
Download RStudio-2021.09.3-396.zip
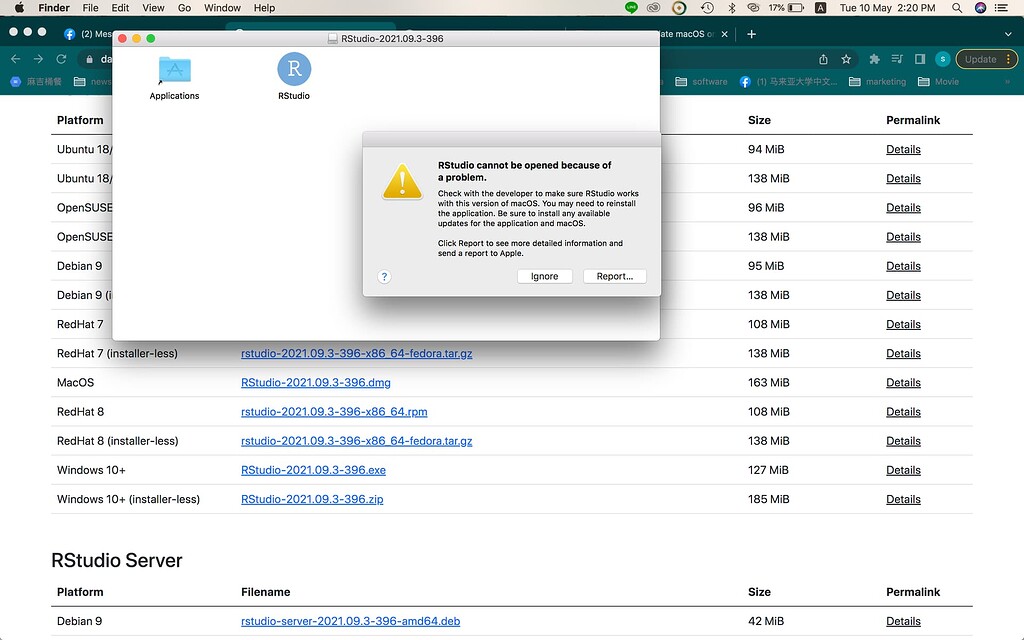(312, 500)
